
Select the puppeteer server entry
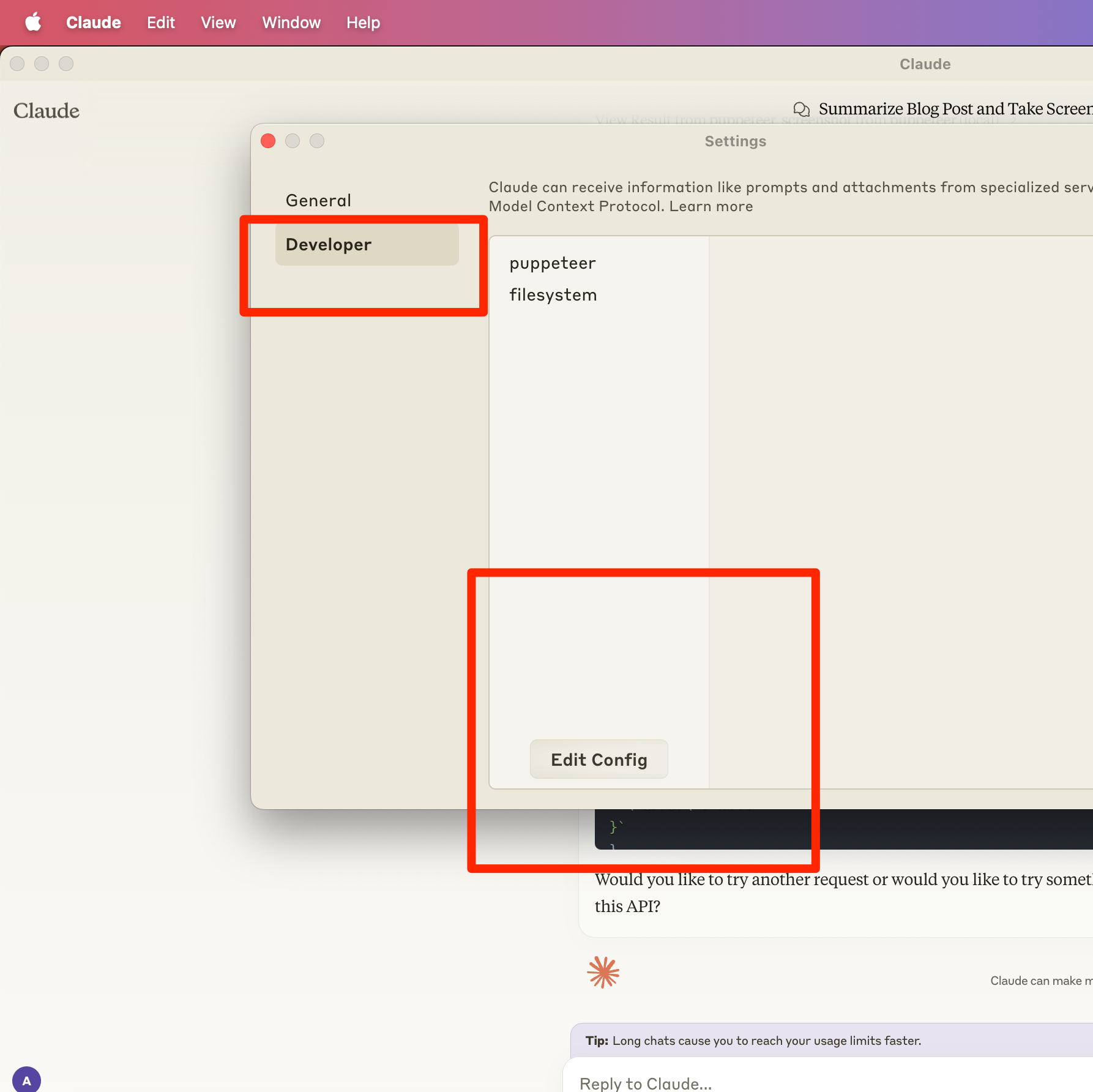pyautogui.click(x=553, y=263)
